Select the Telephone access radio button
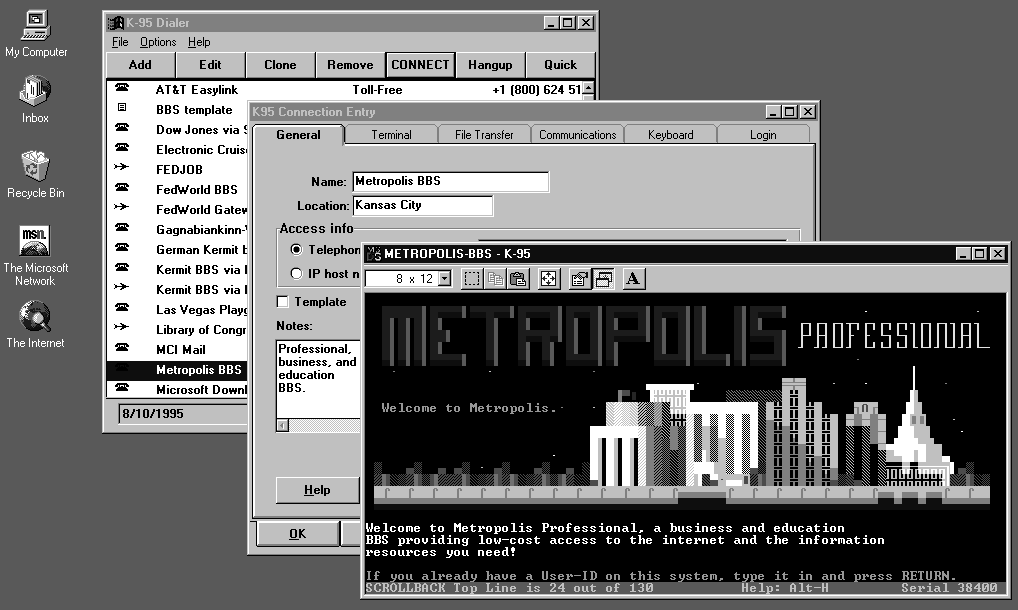Viewport: 1018px width, 610px height. (296, 250)
